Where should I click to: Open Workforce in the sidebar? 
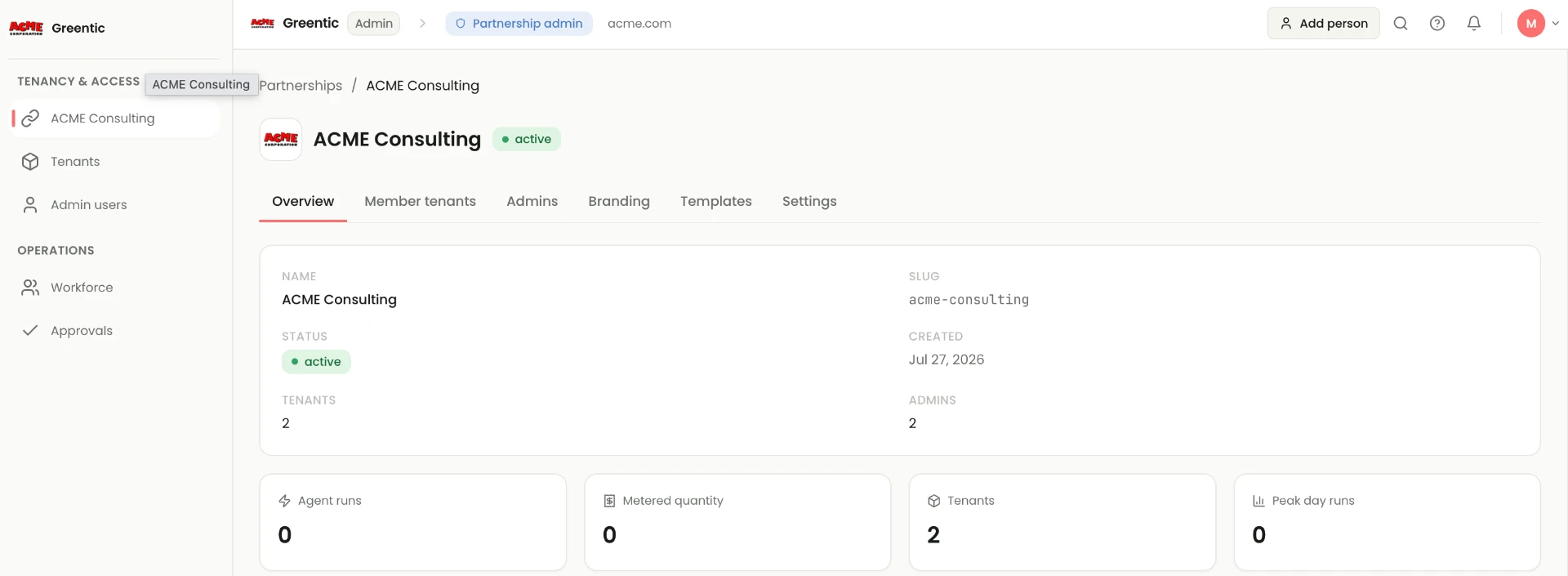coord(115,288)
